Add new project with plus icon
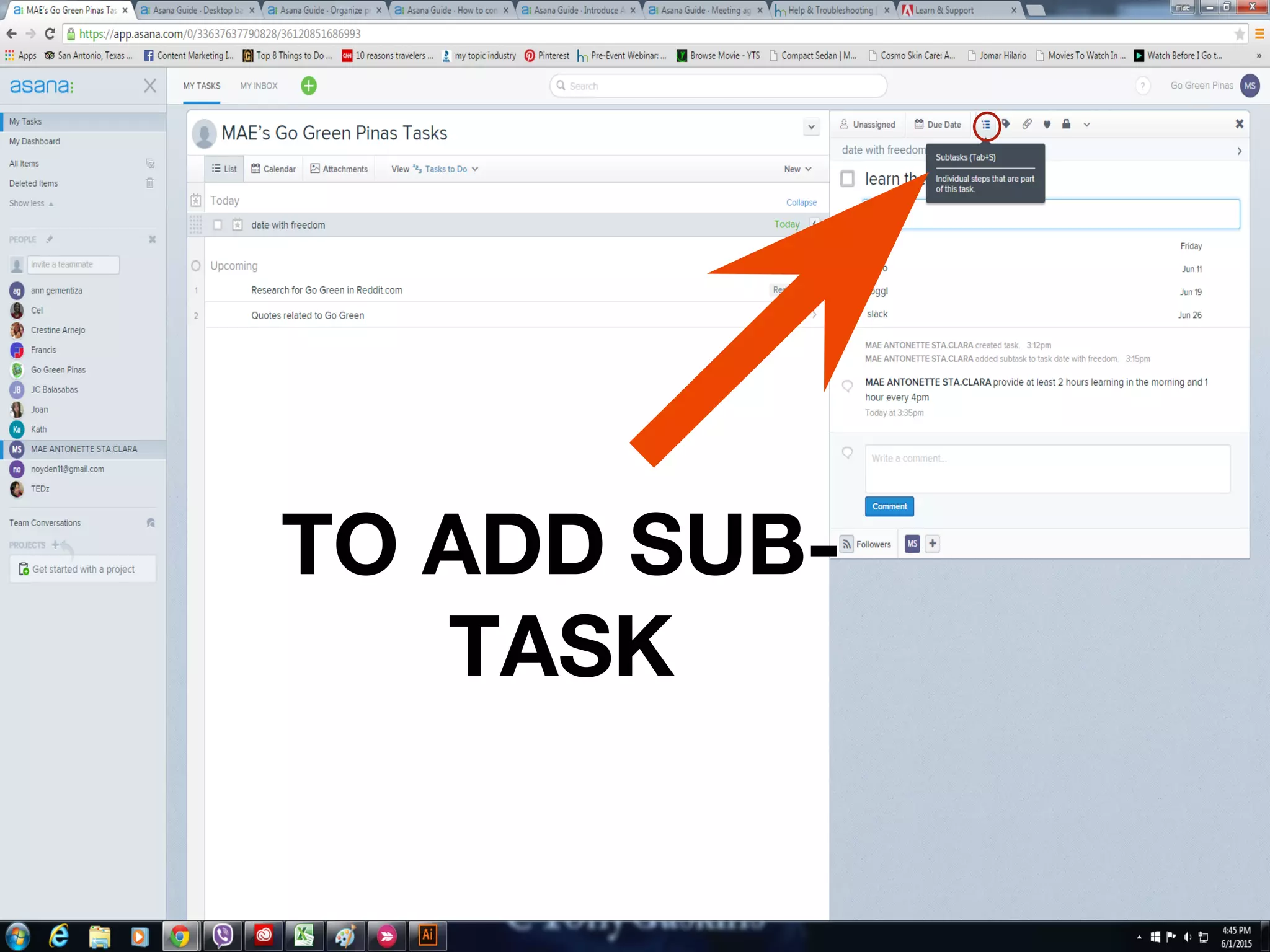This screenshot has height=952, width=1270. coord(55,545)
